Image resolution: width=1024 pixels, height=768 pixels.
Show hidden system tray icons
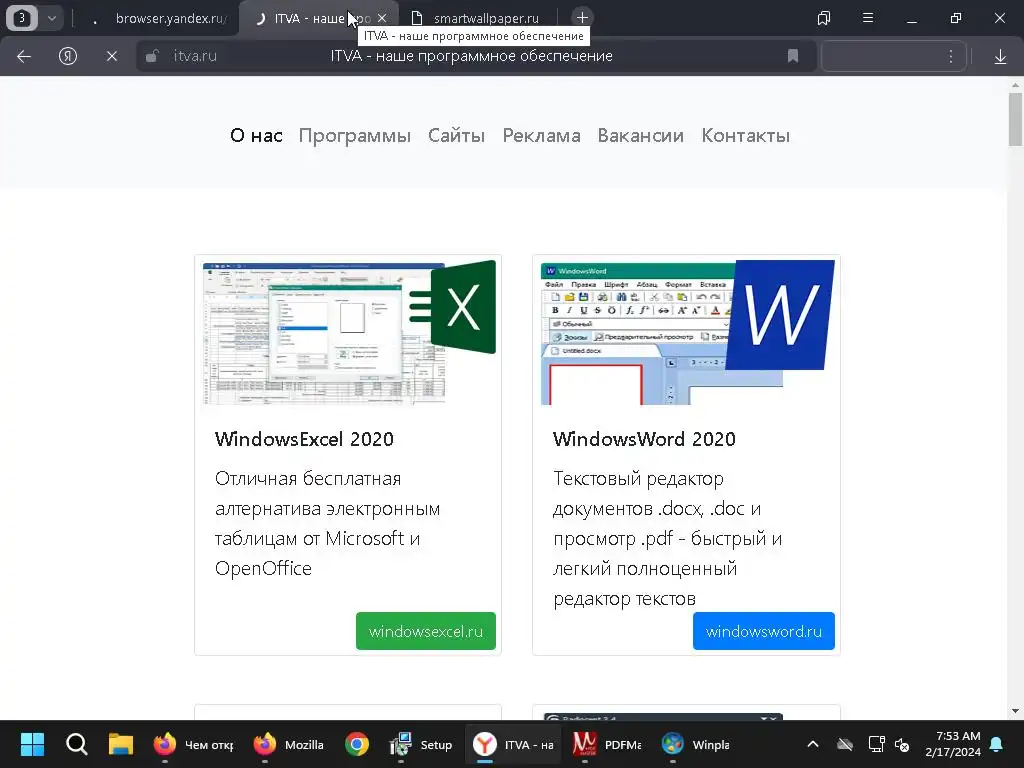pyautogui.click(x=813, y=744)
